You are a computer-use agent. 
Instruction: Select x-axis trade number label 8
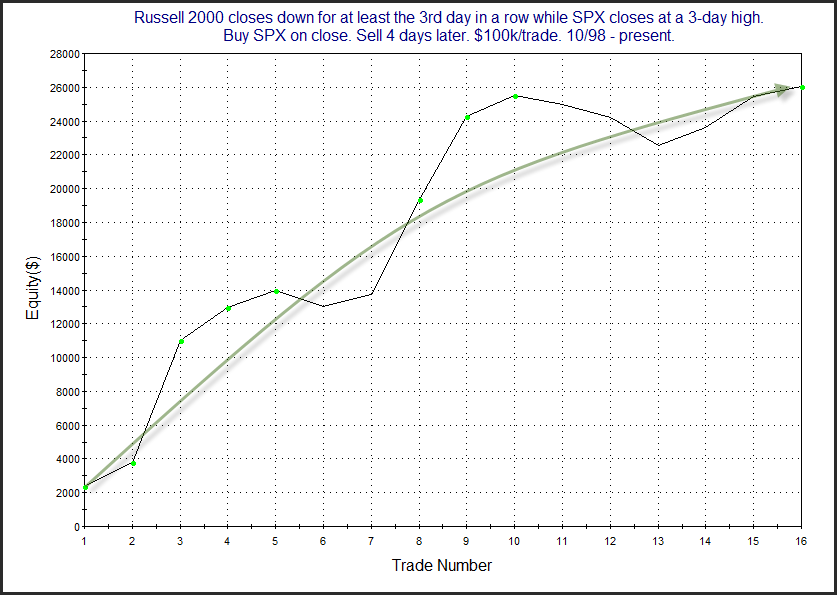[x=419, y=541]
